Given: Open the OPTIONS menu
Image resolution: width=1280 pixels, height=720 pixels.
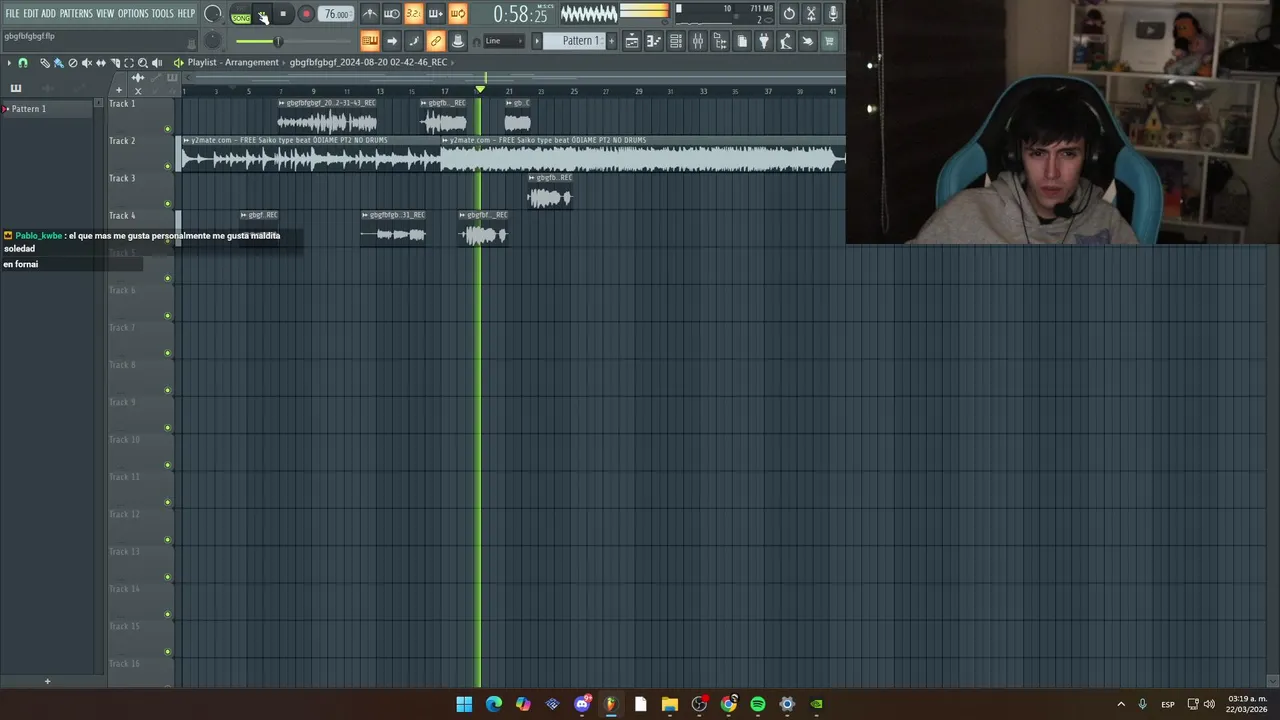Looking at the screenshot, I should coord(133,13).
